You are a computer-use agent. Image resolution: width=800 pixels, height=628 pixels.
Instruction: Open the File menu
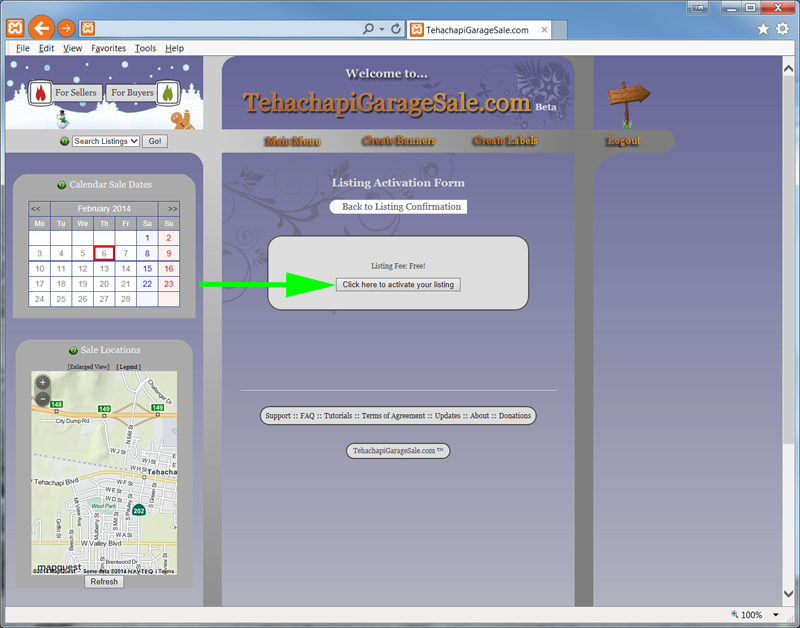pyautogui.click(x=22, y=48)
